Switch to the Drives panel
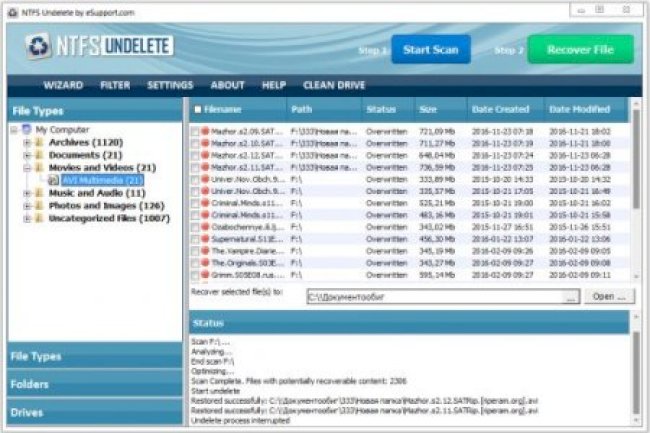The image size is (650, 433). (95, 412)
